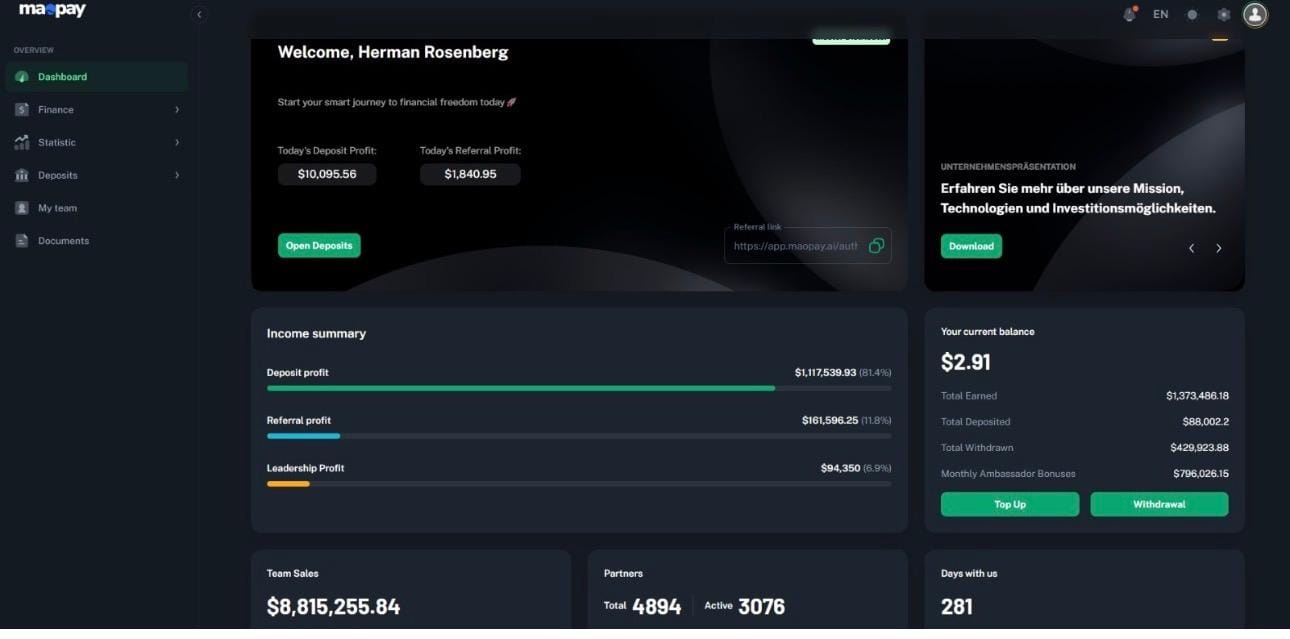The image size is (1290, 639).
Task: Click the Documents file icon
Action: [x=22, y=241]
